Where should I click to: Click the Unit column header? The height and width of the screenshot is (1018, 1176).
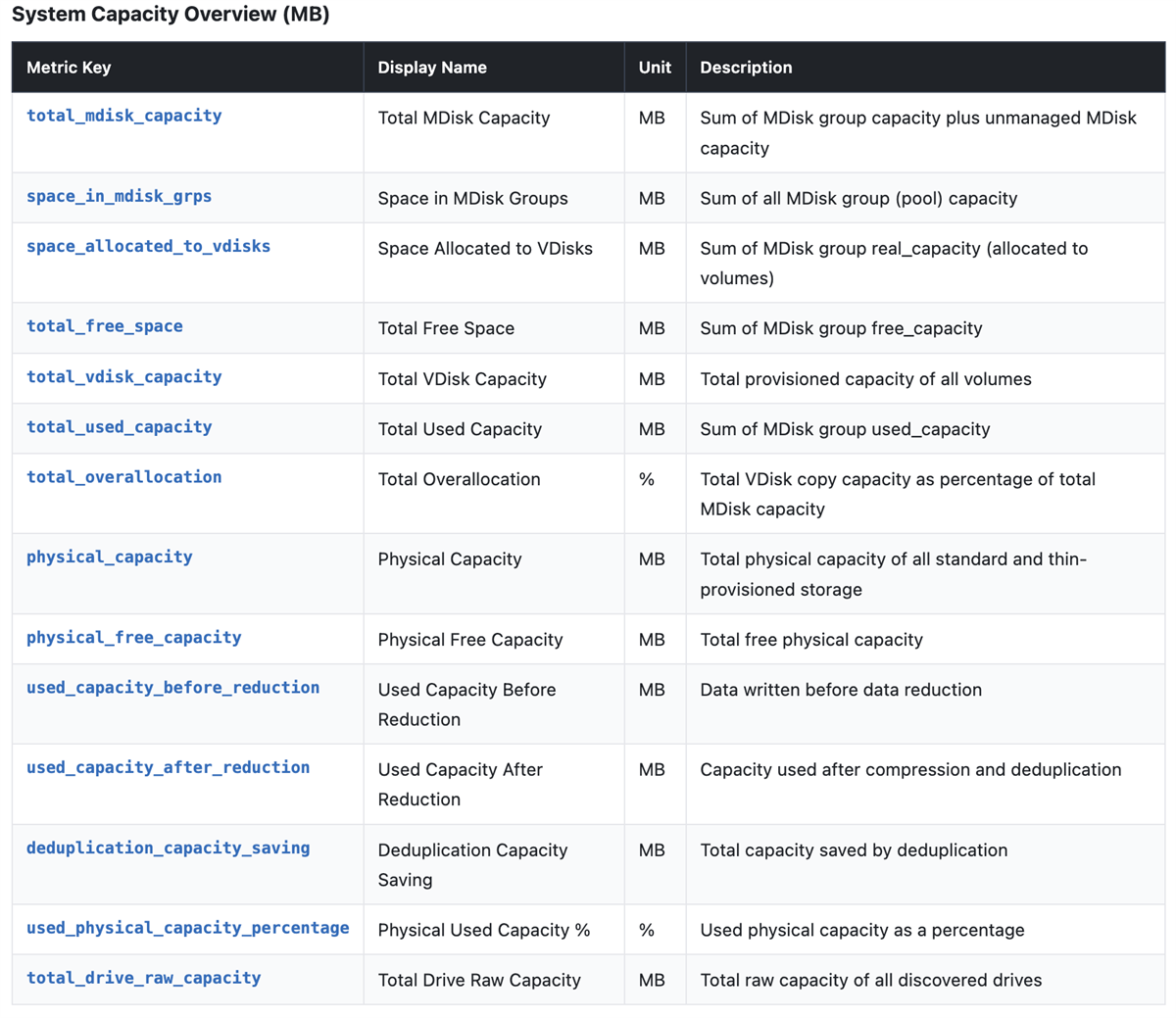(655, 68)
